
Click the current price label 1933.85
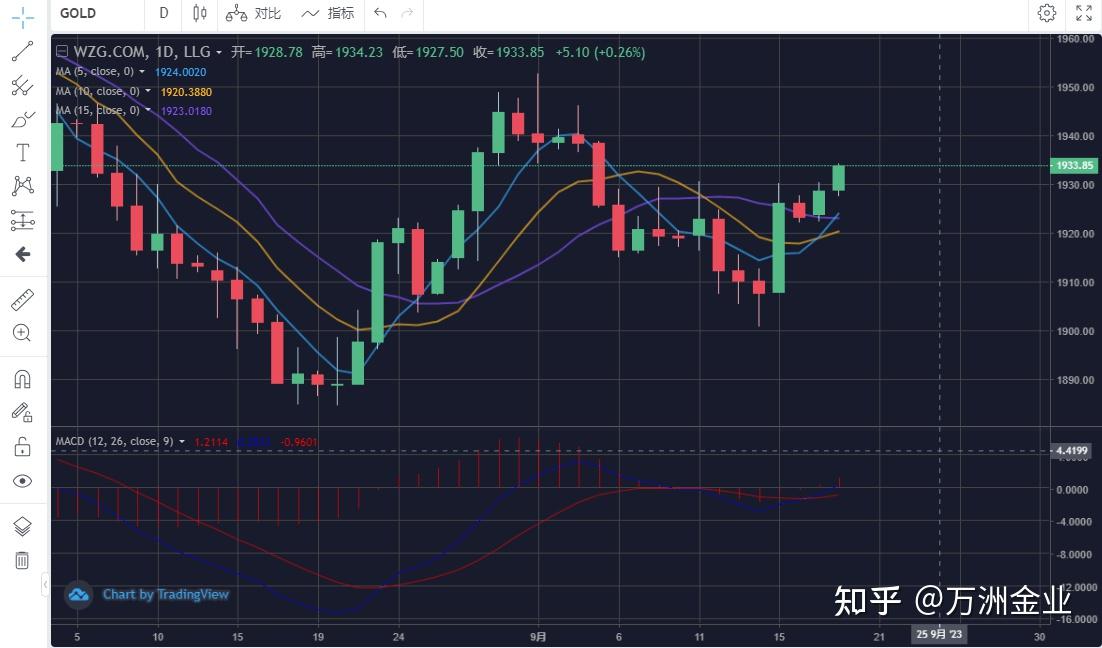tap(1074, 166)
